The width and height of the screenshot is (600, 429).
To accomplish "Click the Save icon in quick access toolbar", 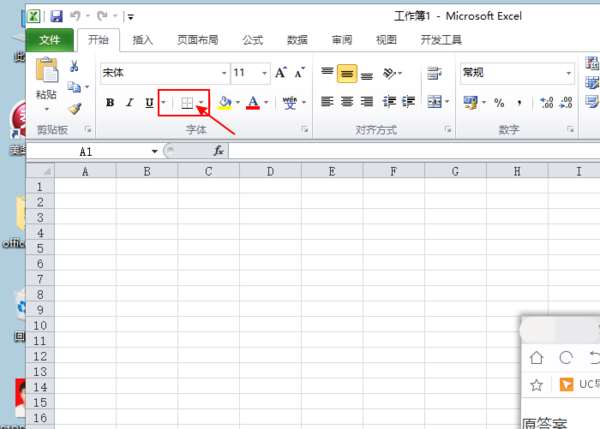I will pos(56,16).
